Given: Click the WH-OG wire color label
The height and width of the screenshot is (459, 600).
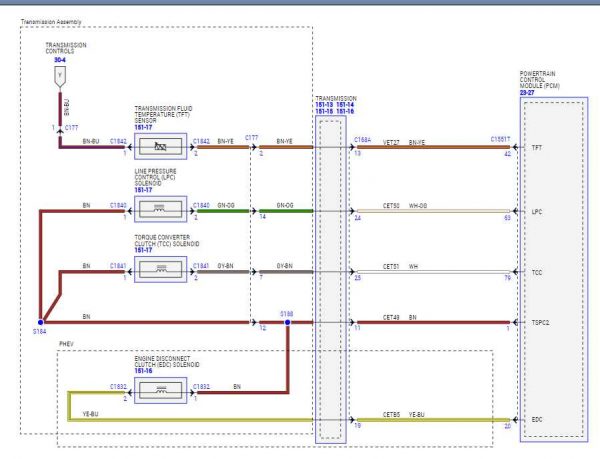Looking at the screenshot, I should (x=418, y=206).
